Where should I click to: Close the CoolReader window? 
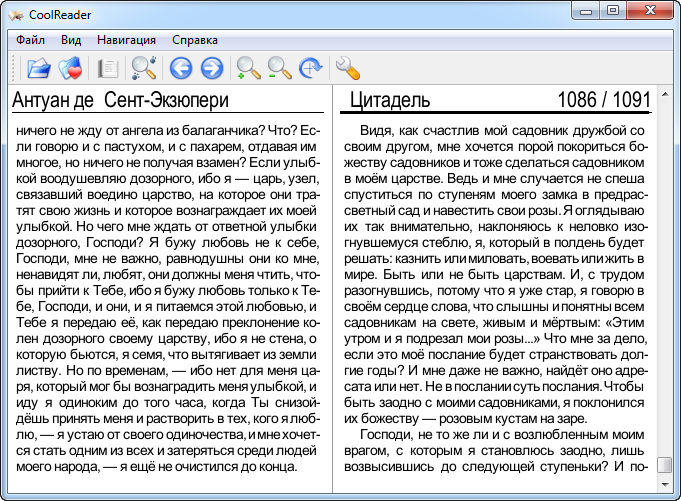tap(650, 11)
